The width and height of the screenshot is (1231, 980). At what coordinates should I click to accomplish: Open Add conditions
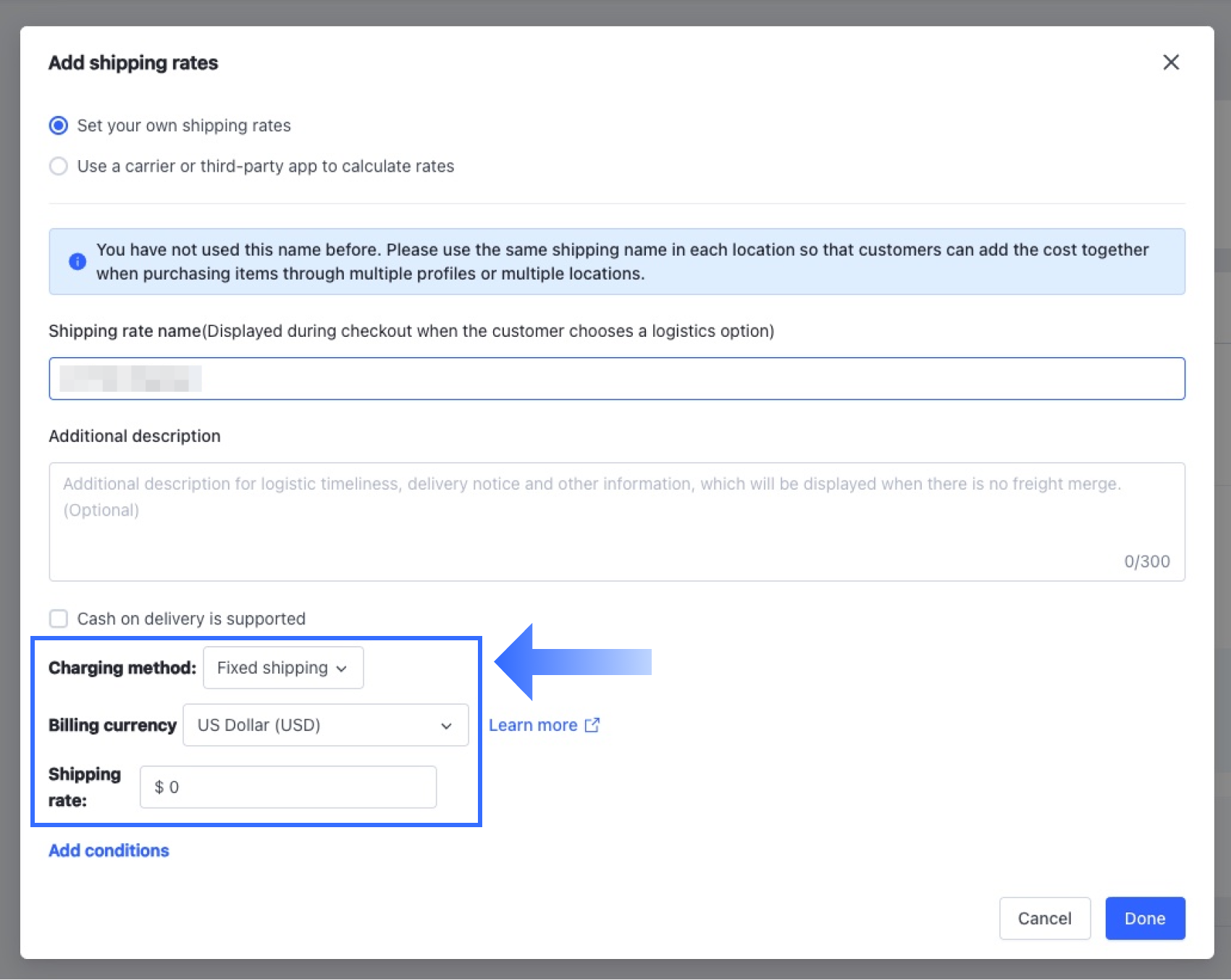(x=108, y=850)
